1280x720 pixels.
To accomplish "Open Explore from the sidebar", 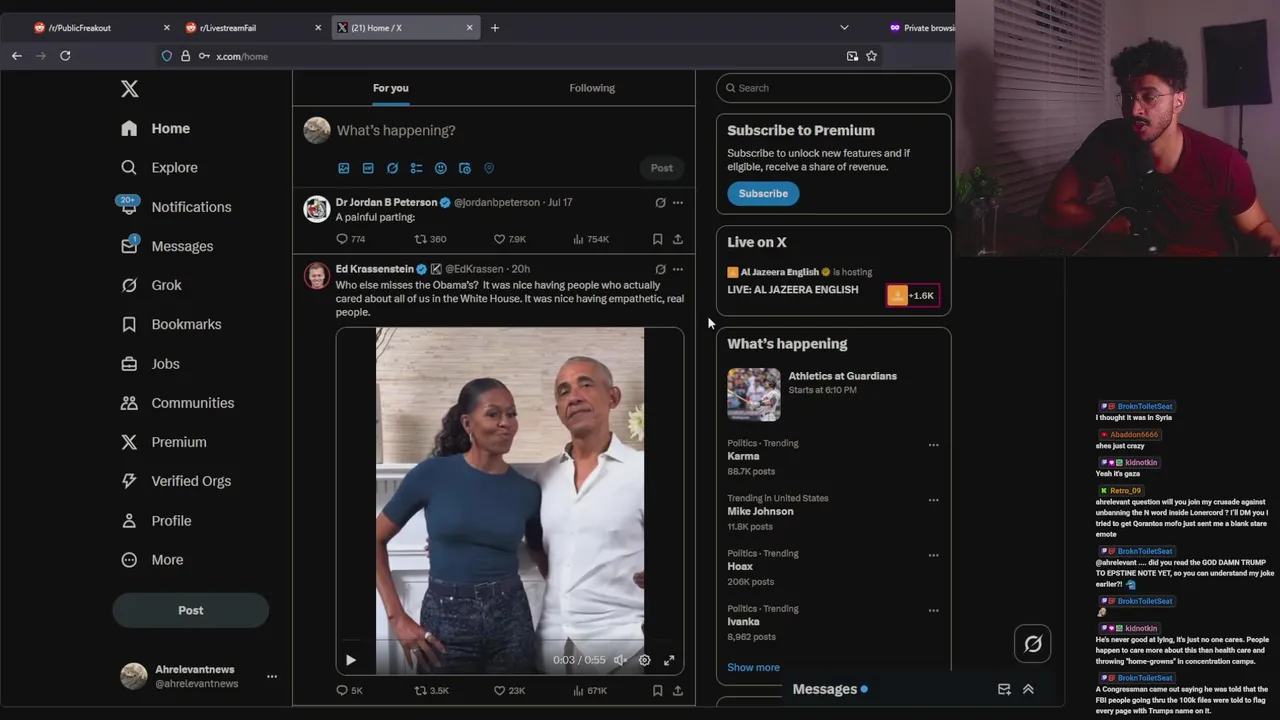I will click(160, 168).
